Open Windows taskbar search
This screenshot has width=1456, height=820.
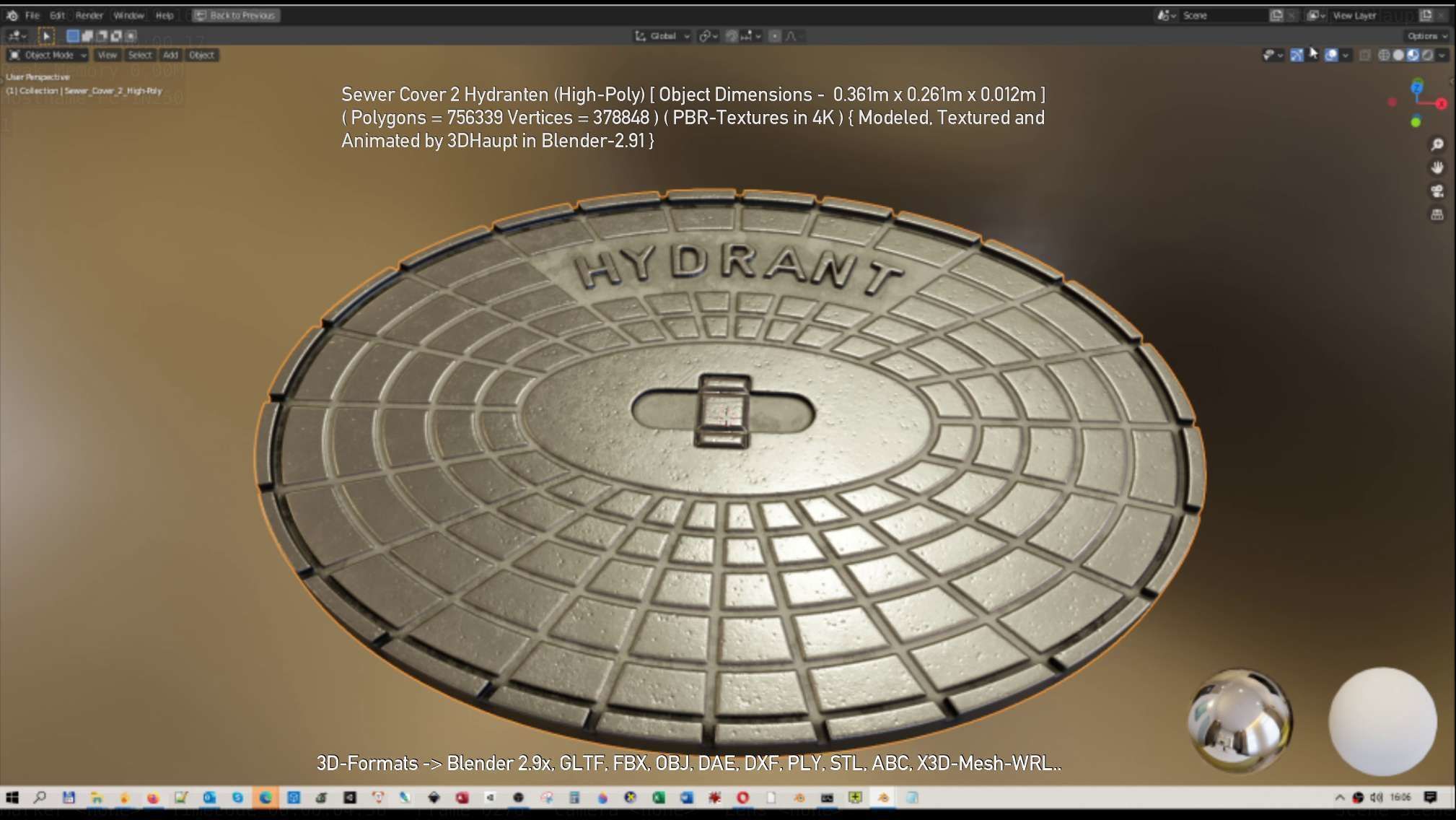click(40, 798)
